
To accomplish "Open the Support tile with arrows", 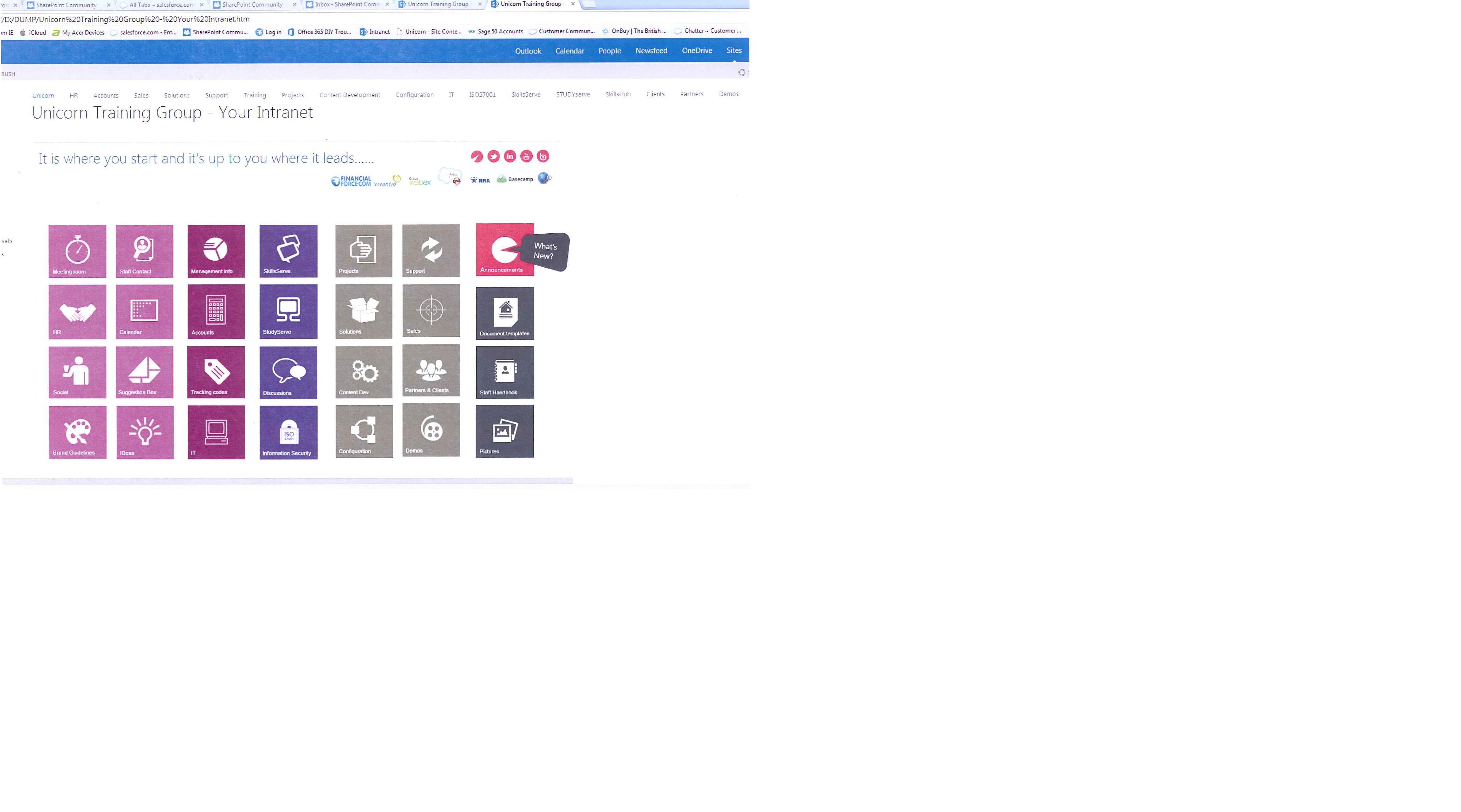I will [431, 251].
